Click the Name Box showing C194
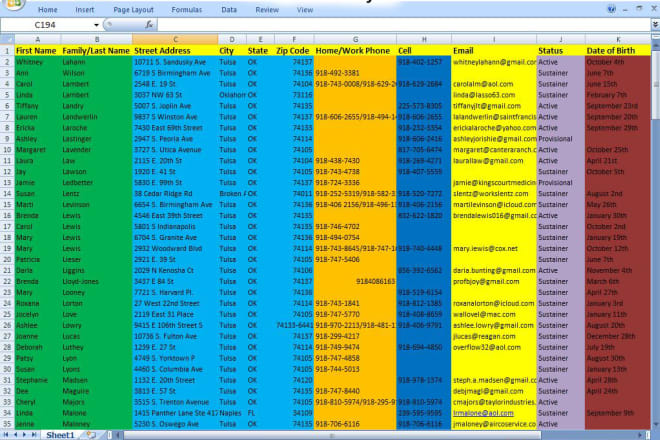 click(45, 25)
